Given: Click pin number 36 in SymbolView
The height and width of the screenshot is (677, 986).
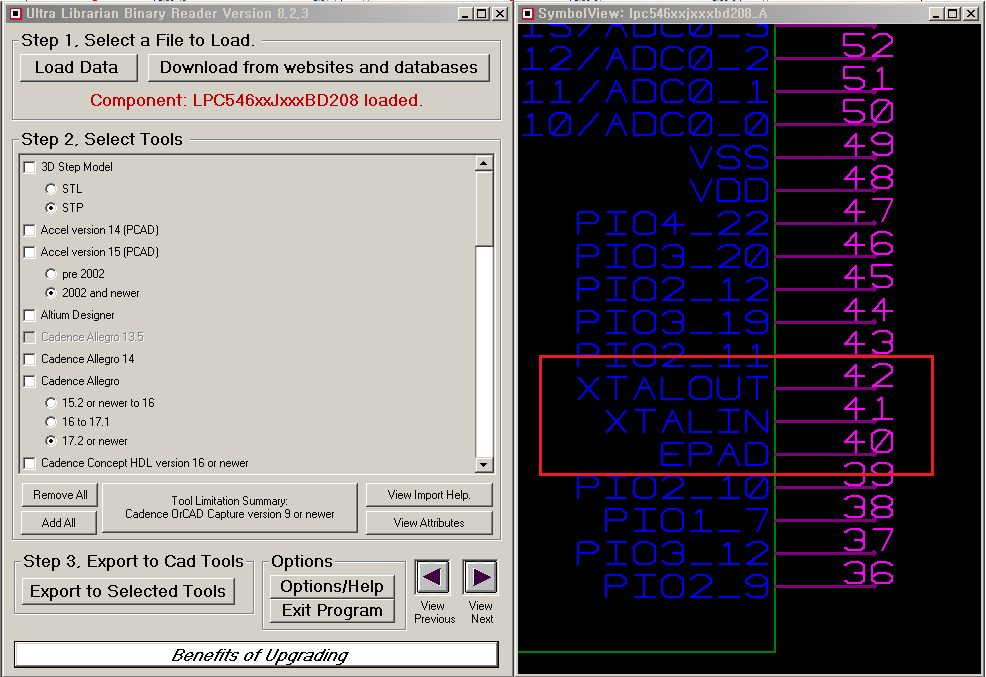Looking at the screenshot, I should tap(868, 573).
